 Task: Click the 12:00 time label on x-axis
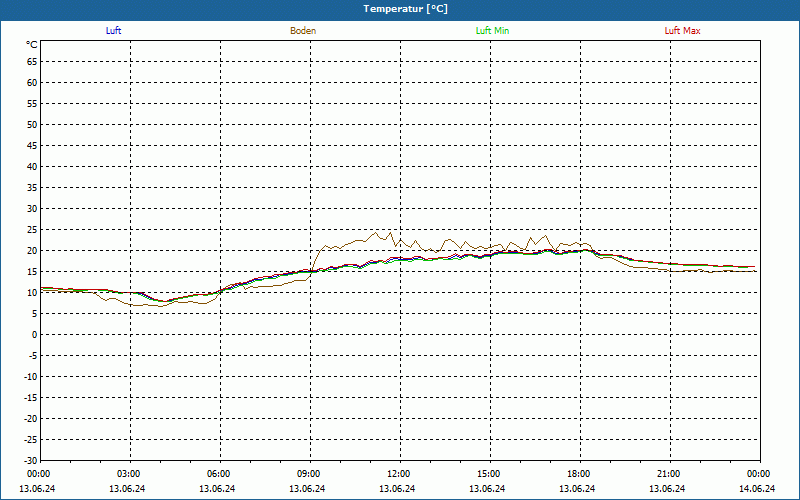[399, 474]
